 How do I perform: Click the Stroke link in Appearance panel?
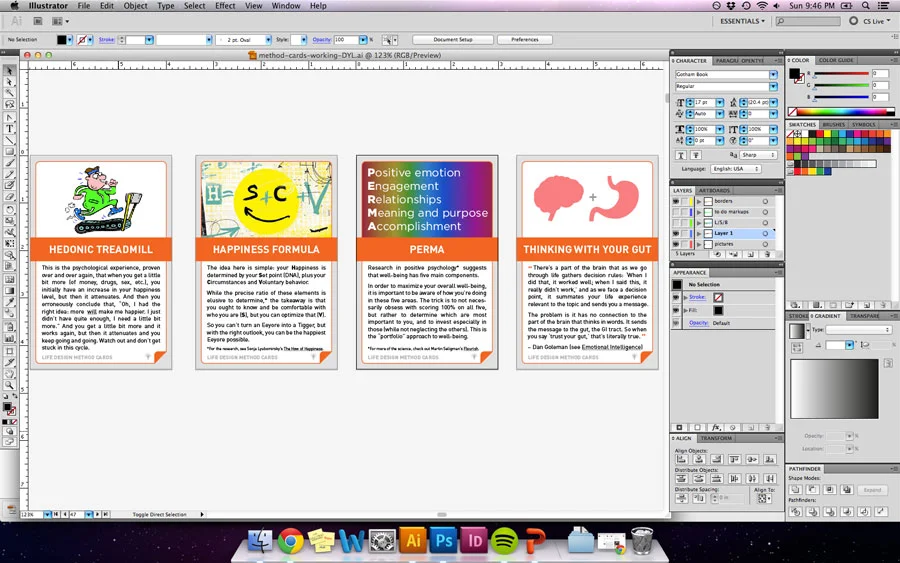(x=697, y=297)
